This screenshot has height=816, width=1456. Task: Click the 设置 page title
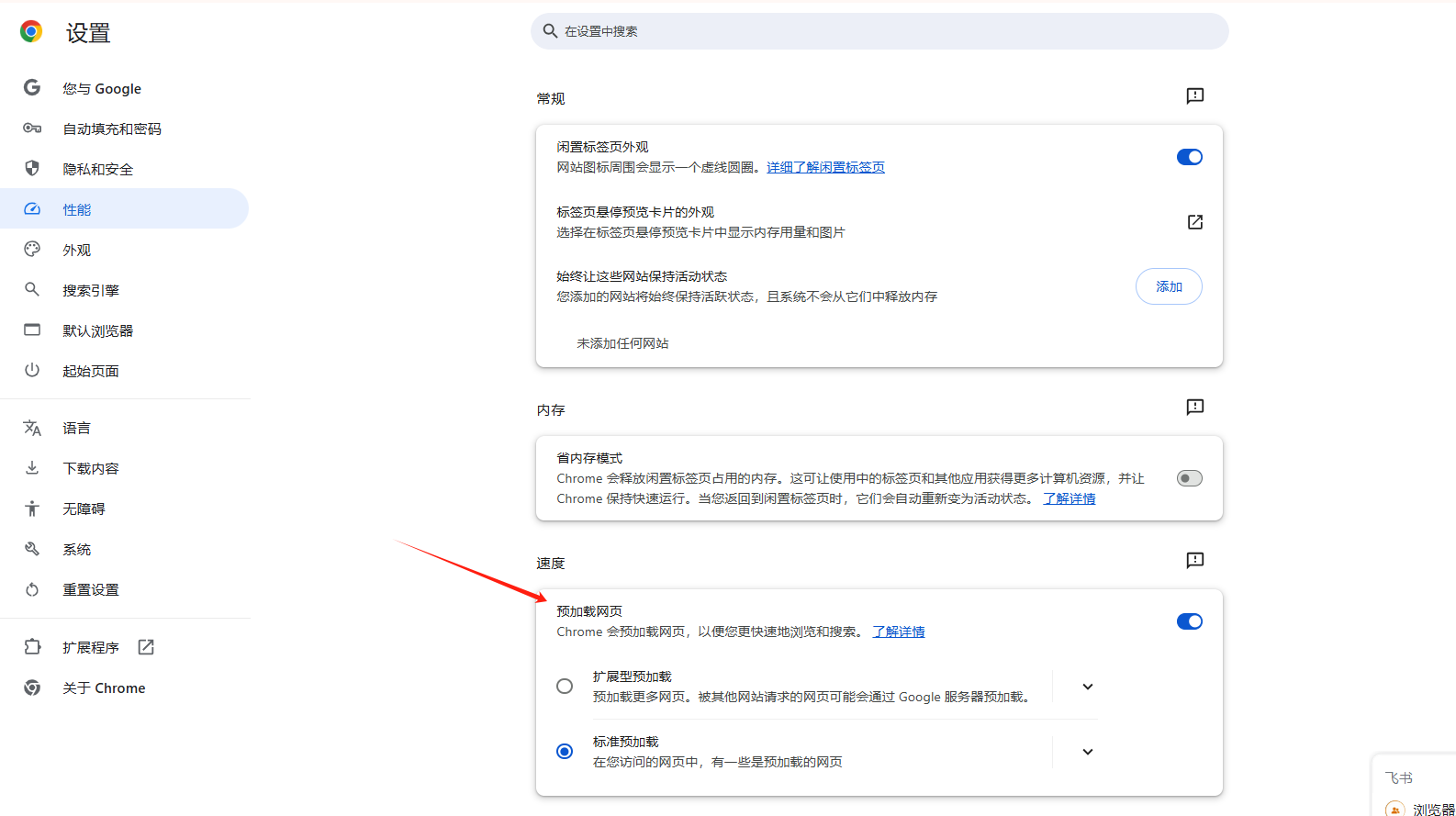coord(88,33)
